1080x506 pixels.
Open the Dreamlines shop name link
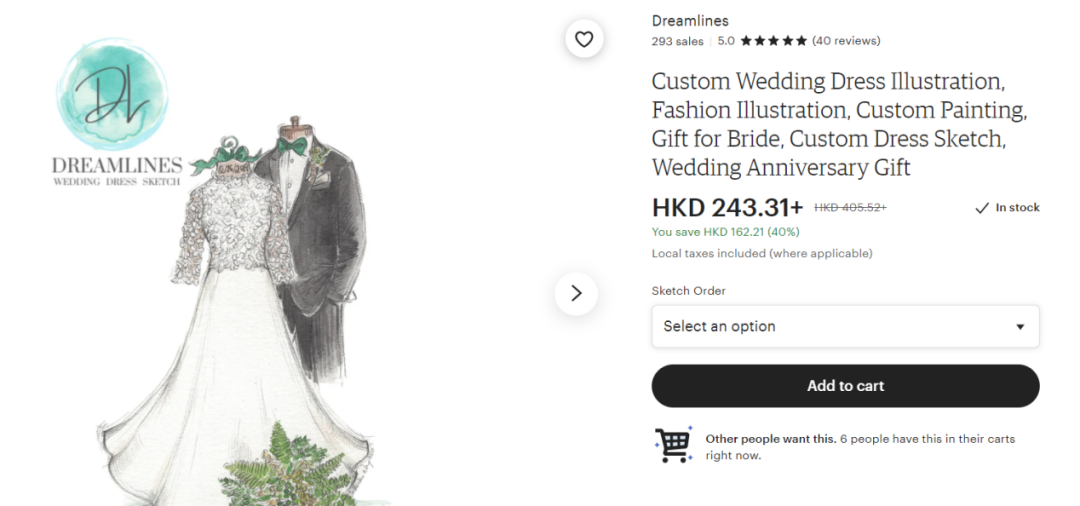690,21
